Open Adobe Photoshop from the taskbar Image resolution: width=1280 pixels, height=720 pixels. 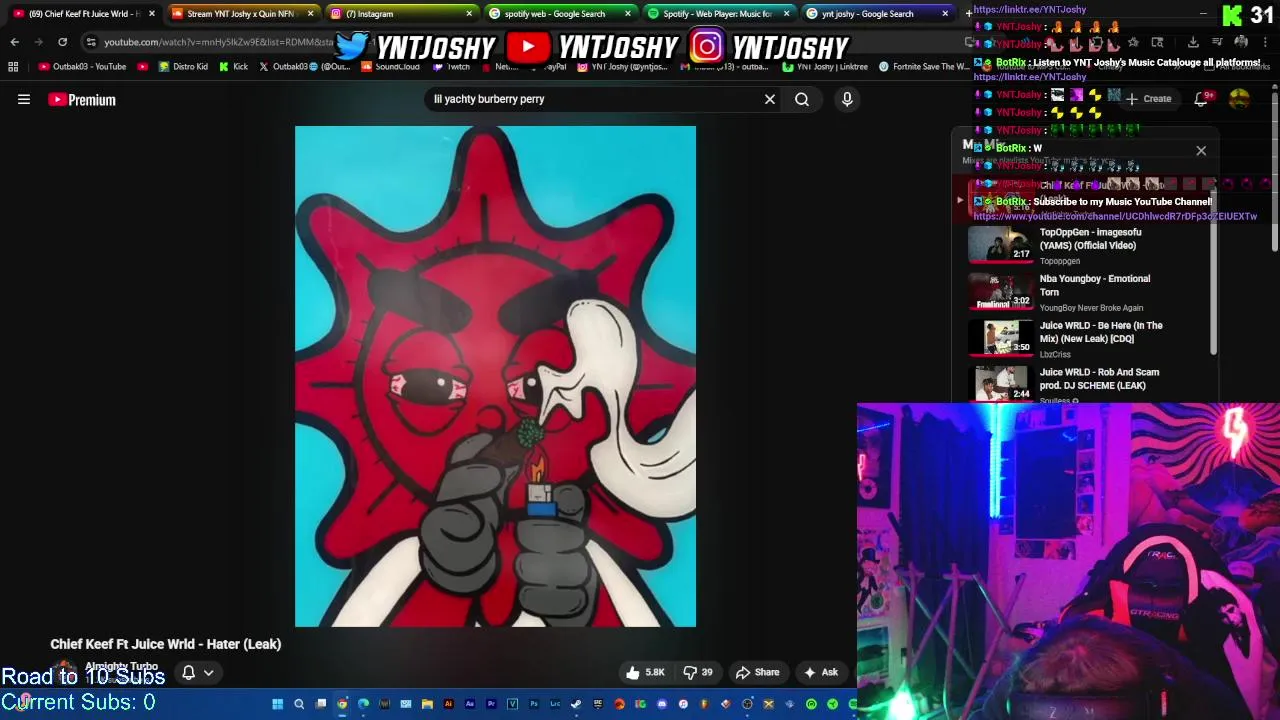pyautogui.click(x=534, y=704)
